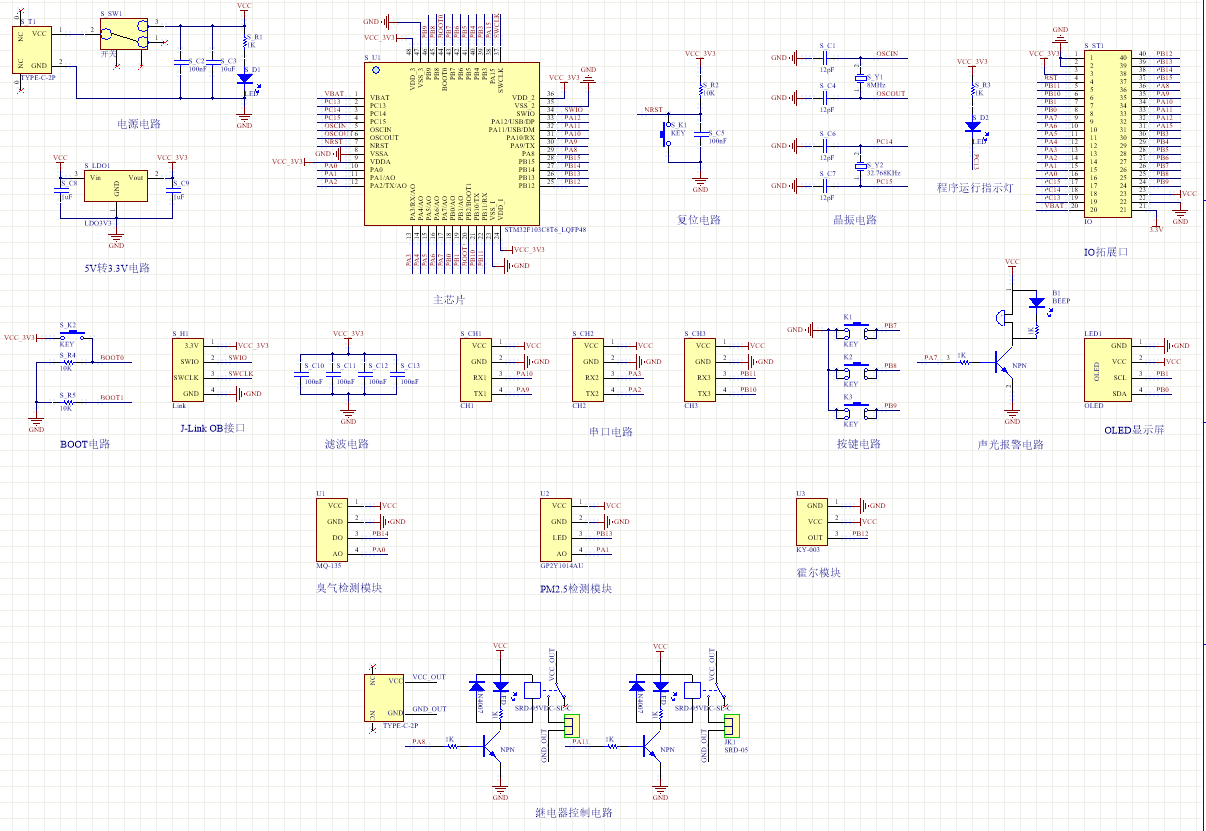Select the OSCOUT net label near C4

(x=890, y=93)
